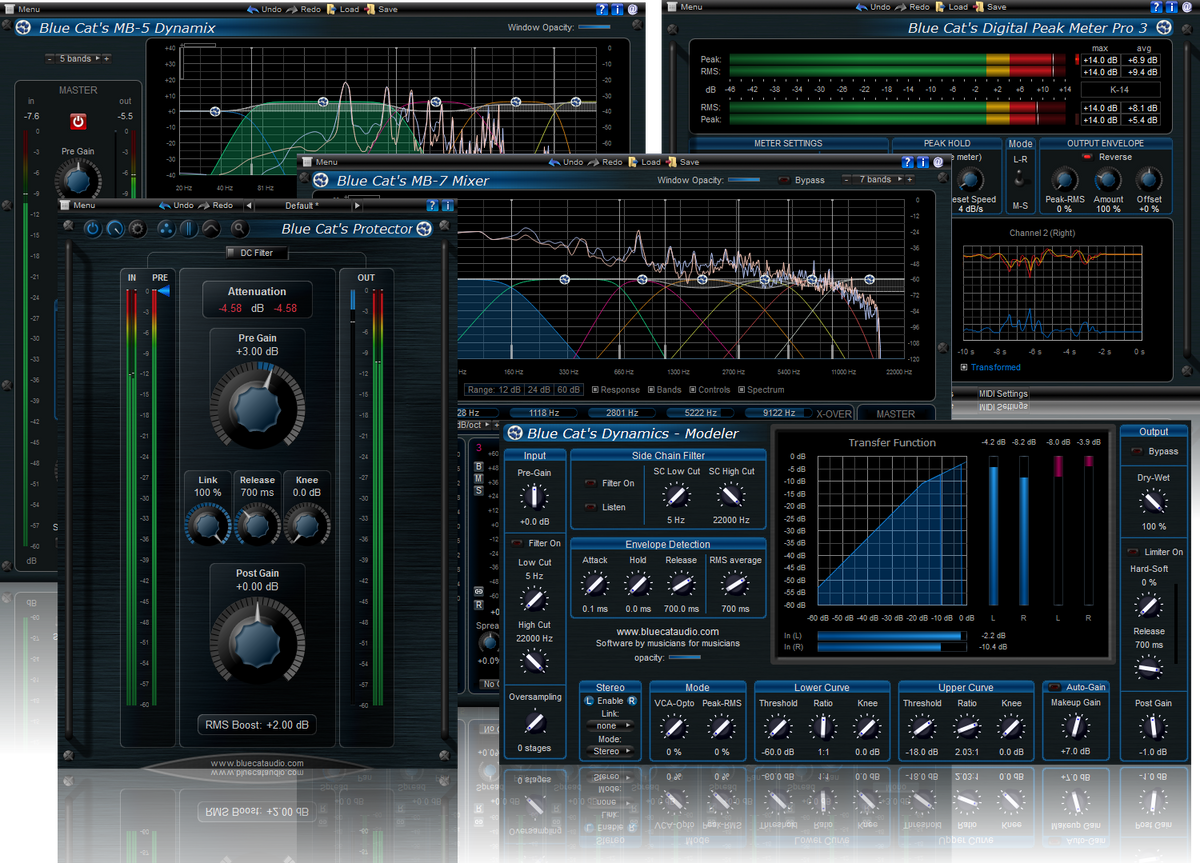The height and width of the screenshot is (863, 1200).
Task: Click the magnifier icon in Protector toolbar
Action: coord(239,229)
